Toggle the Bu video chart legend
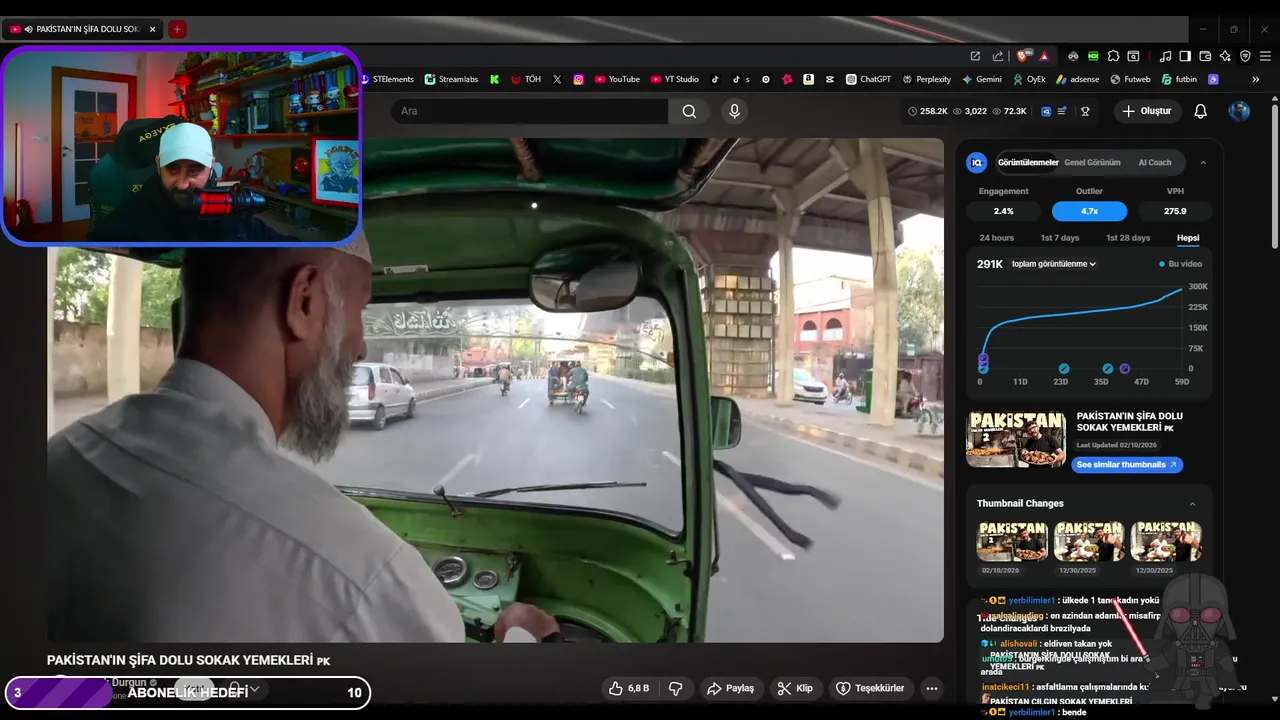The height and width of the screenshot is (720, 1280). point(1180,264)
